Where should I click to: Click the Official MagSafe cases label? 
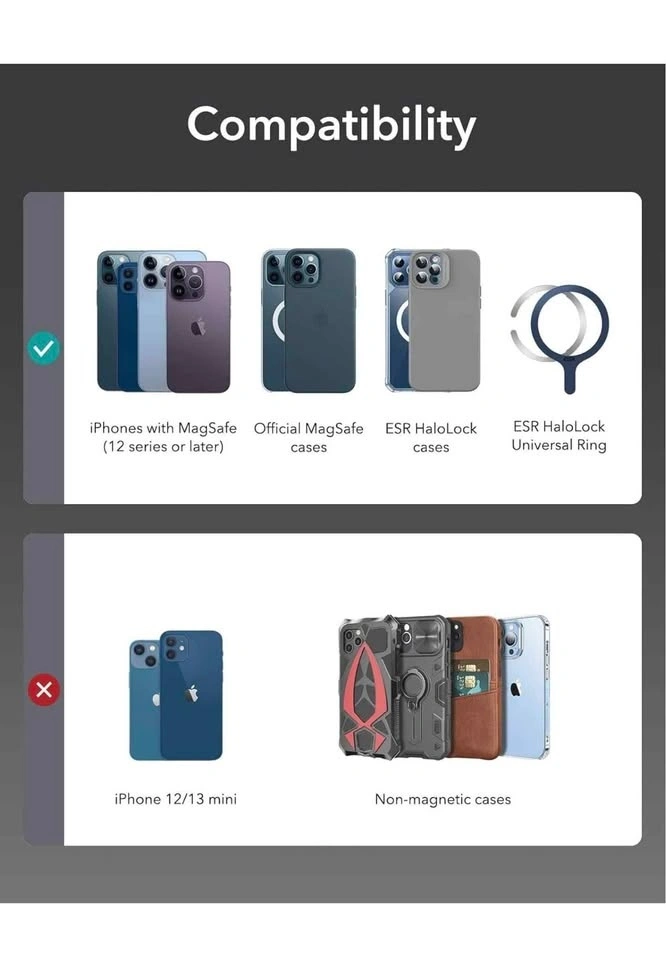point(309,438)
